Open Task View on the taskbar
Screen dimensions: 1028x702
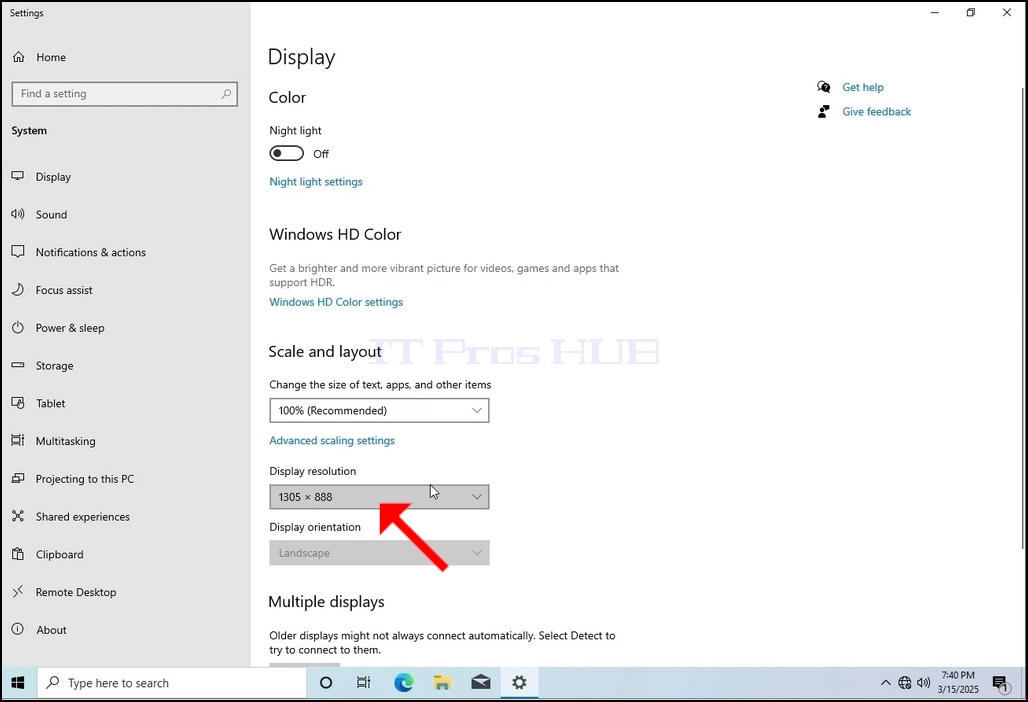363,683
